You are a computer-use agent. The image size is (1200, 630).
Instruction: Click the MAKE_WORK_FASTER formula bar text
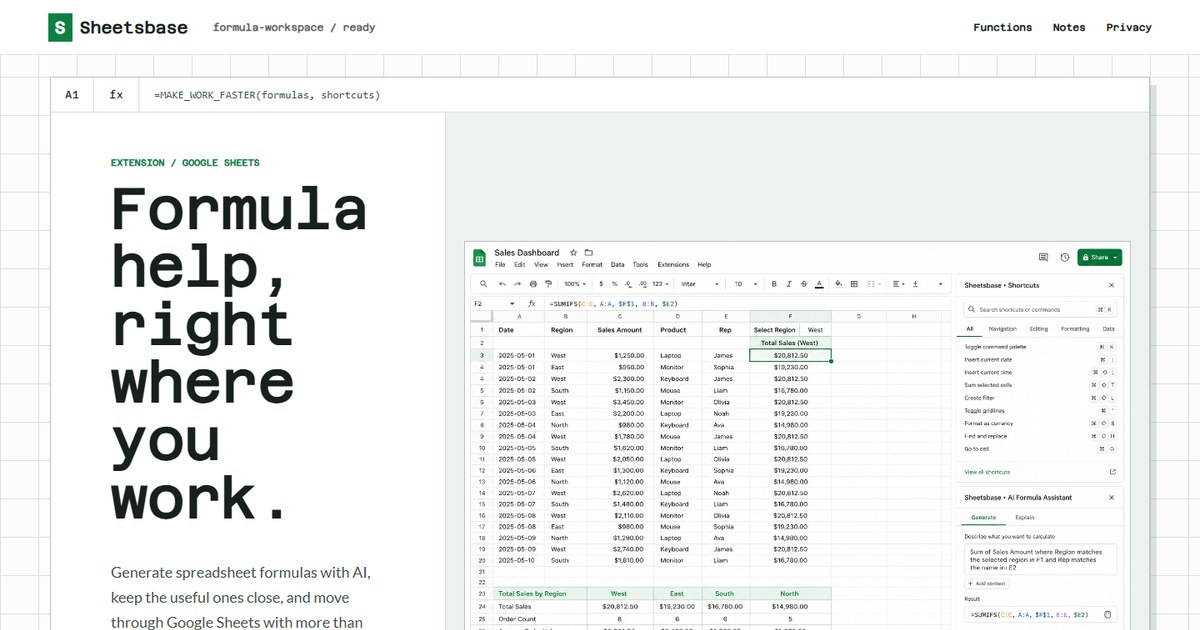coord(267,95)
